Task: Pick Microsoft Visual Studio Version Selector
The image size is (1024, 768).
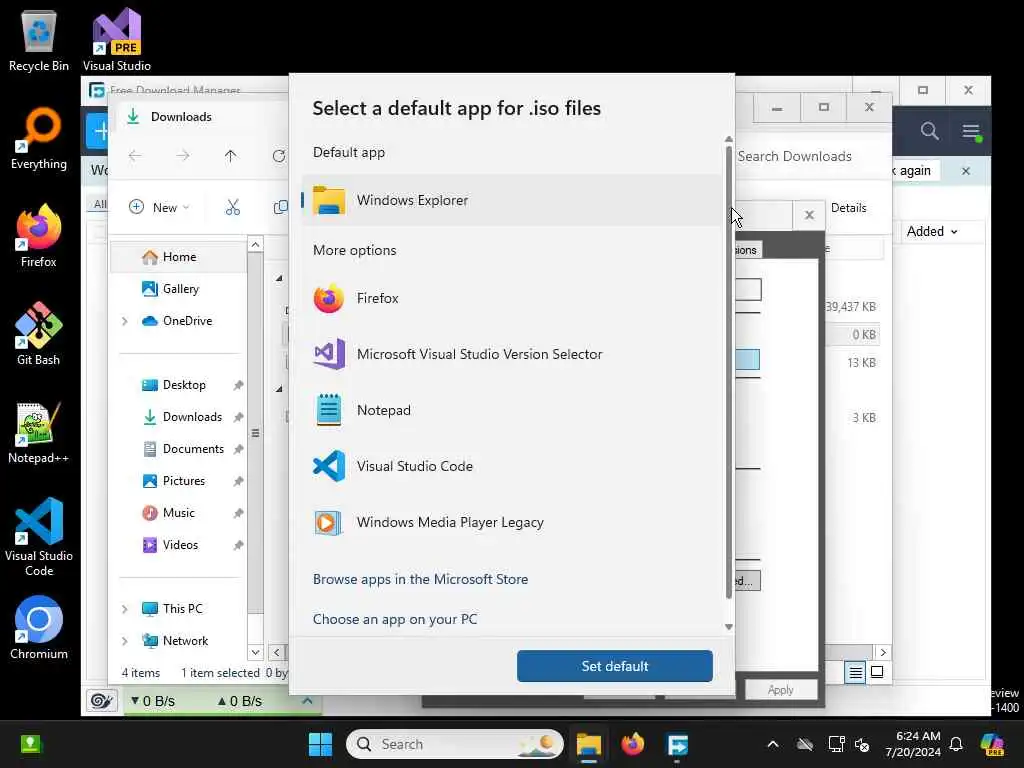Action: tap(511, 354)
